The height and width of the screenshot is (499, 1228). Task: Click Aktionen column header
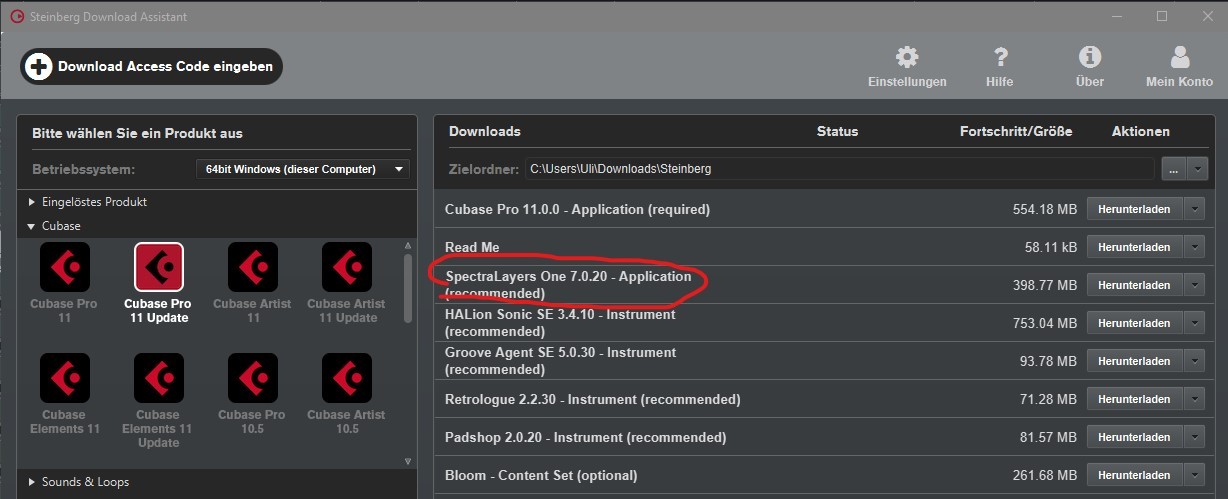click(1140, 131)
